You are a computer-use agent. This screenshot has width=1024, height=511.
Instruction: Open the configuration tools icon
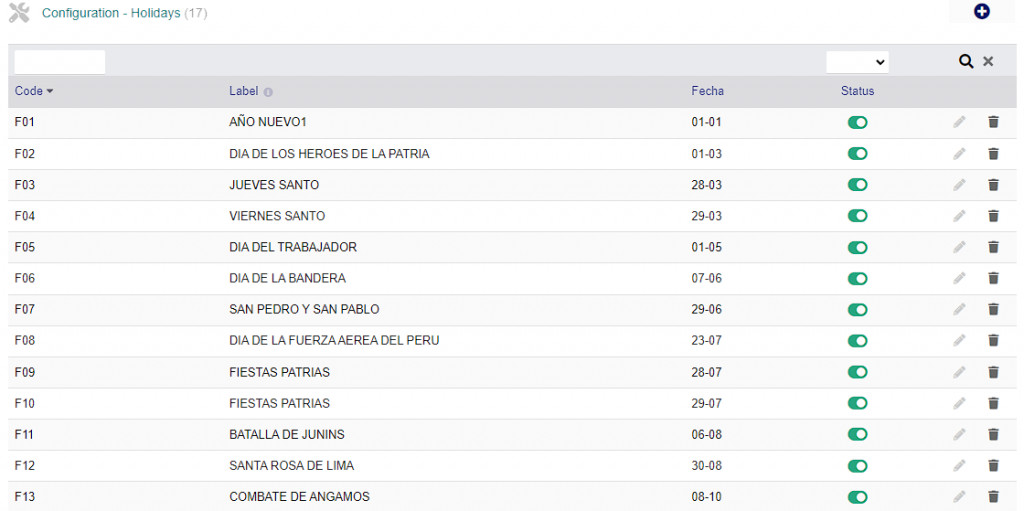pos(20,13)
